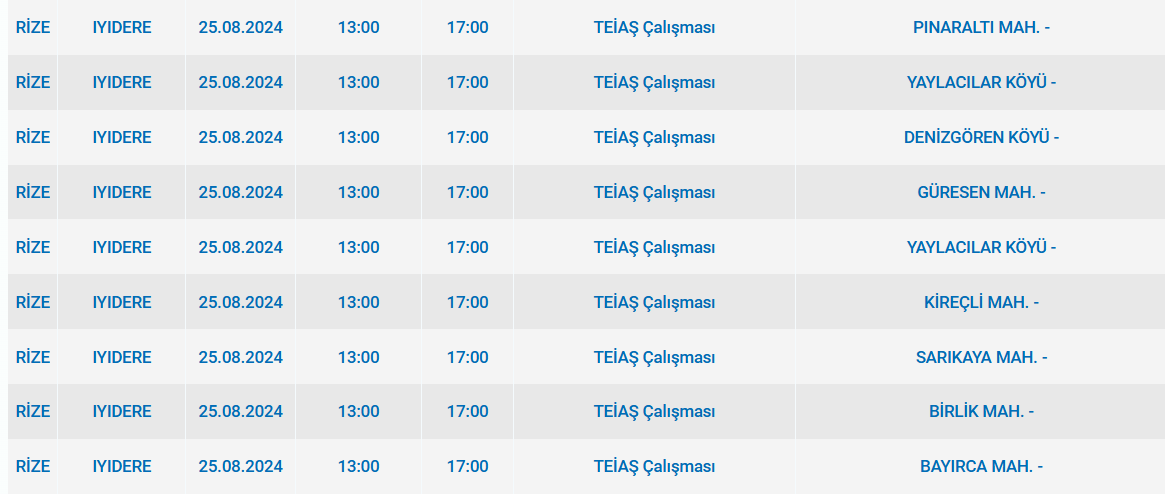
Task: Click RİZE in the Pınaraltı row
Action: (33, 27)
